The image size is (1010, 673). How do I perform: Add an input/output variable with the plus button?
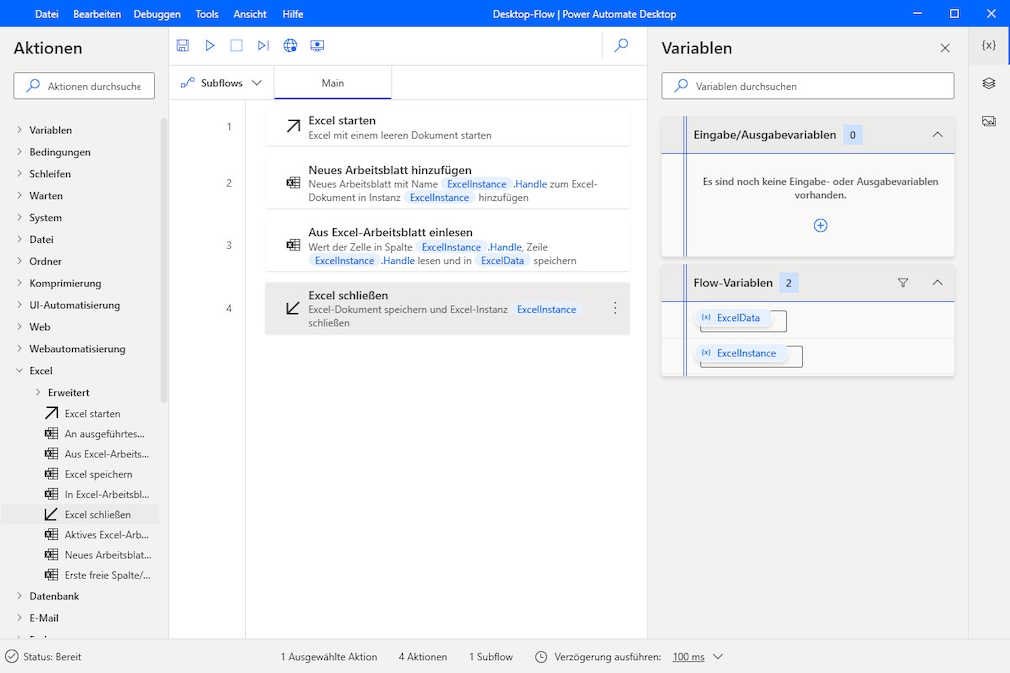pyautogui.click(x=820, y=225)
